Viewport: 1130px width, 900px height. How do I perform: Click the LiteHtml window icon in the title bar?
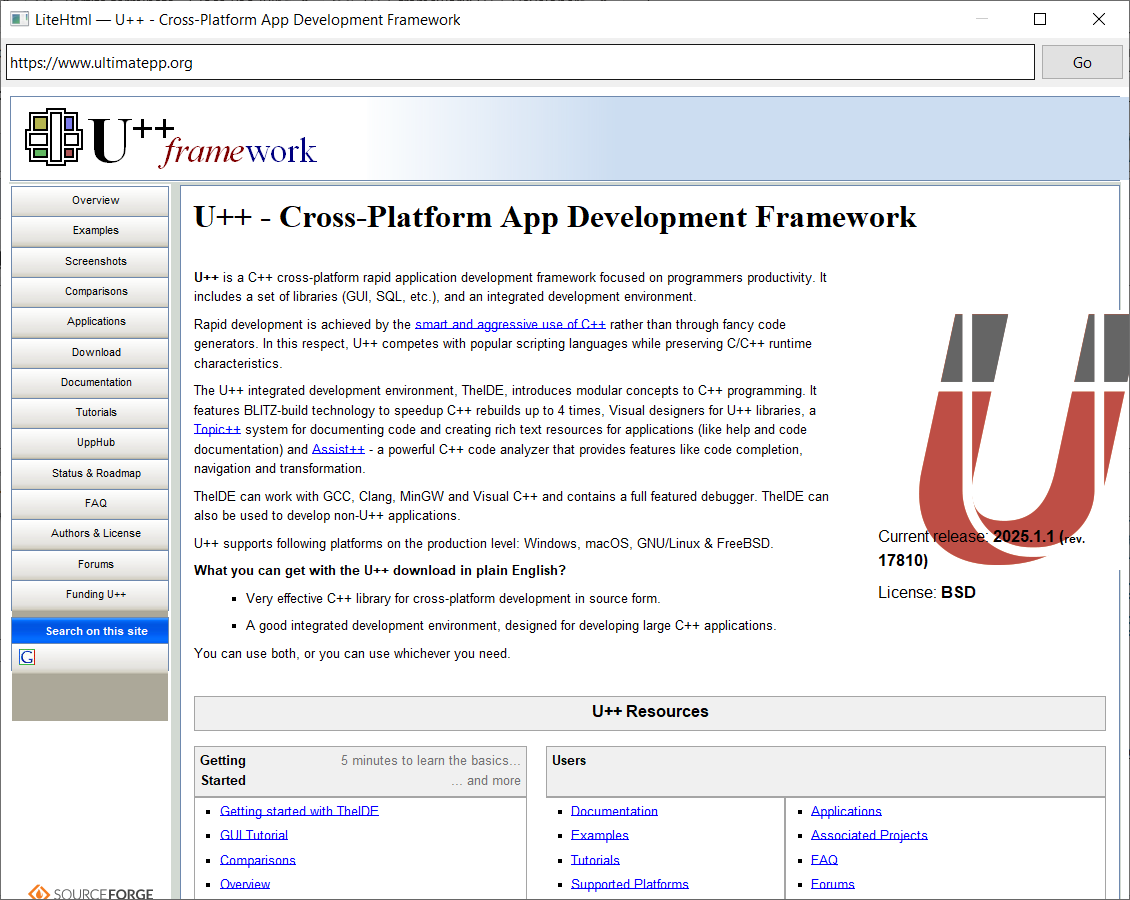pos(19,19)
